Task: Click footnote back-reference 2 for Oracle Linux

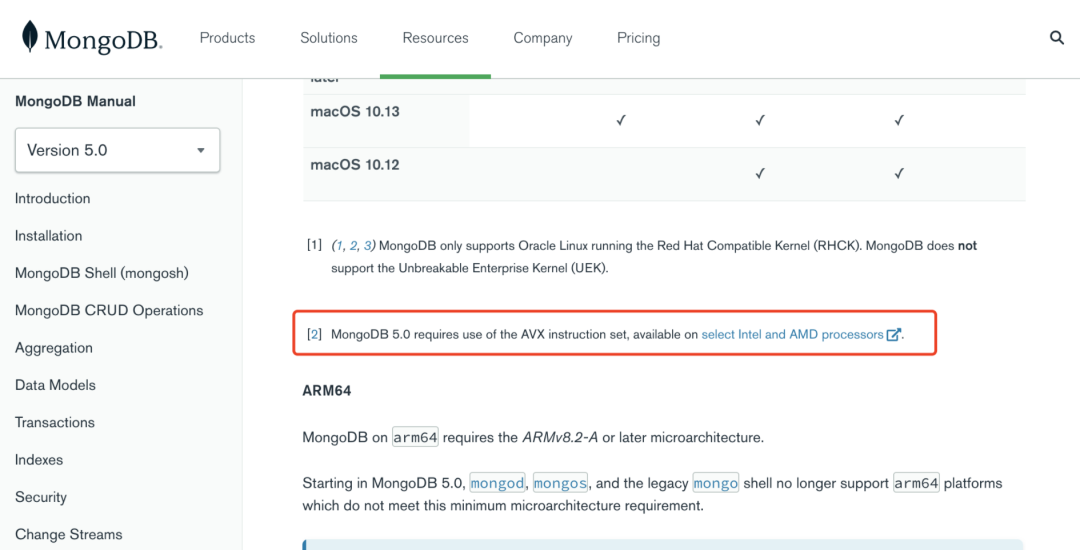Action: [353, 245]
